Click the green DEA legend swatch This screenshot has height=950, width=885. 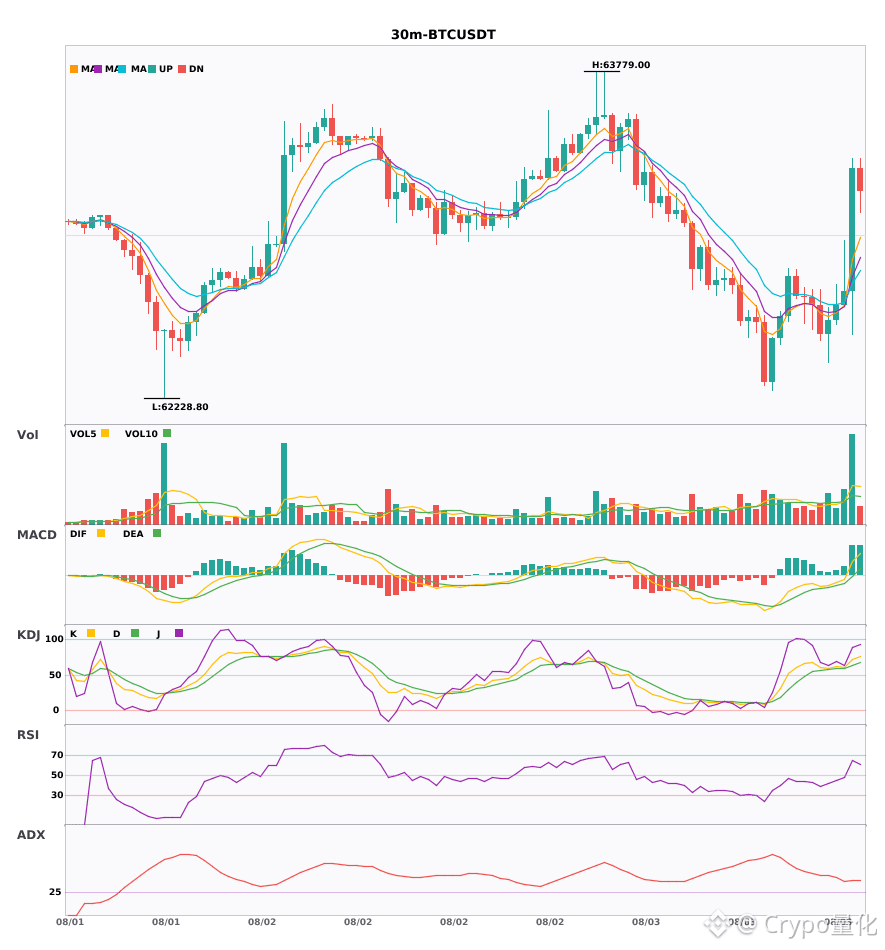tap(157, 533)
